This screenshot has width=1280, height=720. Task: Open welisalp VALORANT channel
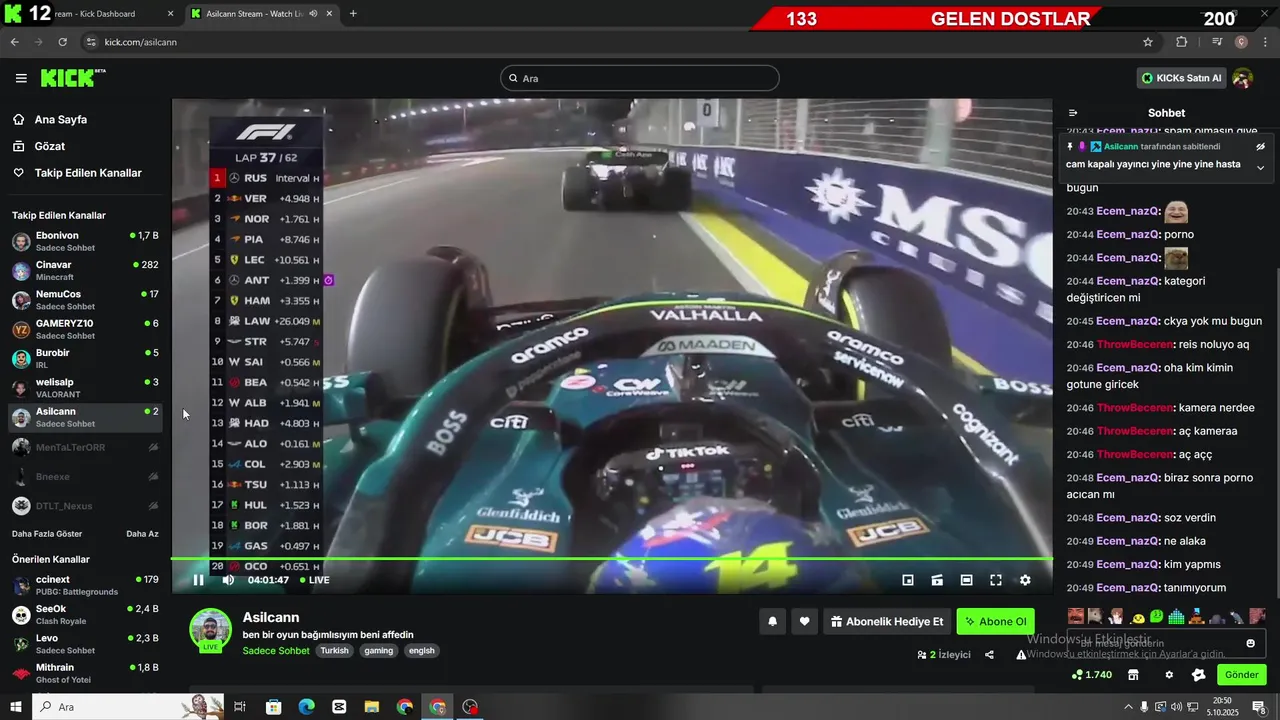tap(85, 388)
